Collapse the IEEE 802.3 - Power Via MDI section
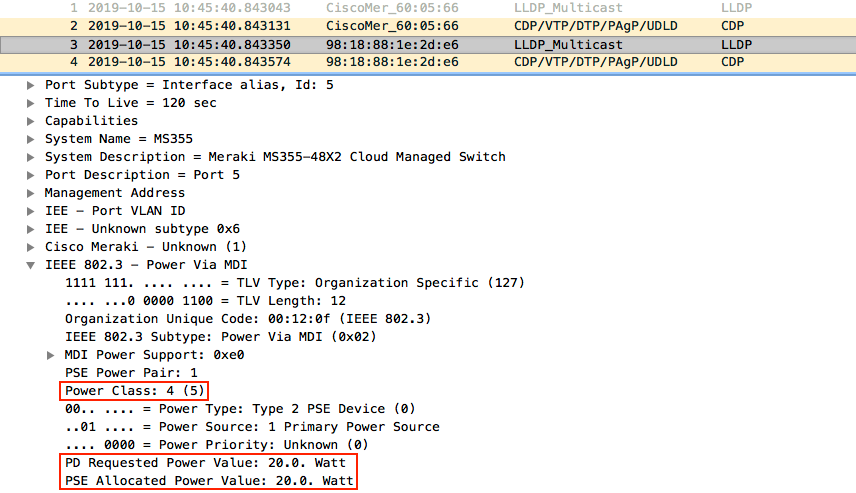 (31, 265)
